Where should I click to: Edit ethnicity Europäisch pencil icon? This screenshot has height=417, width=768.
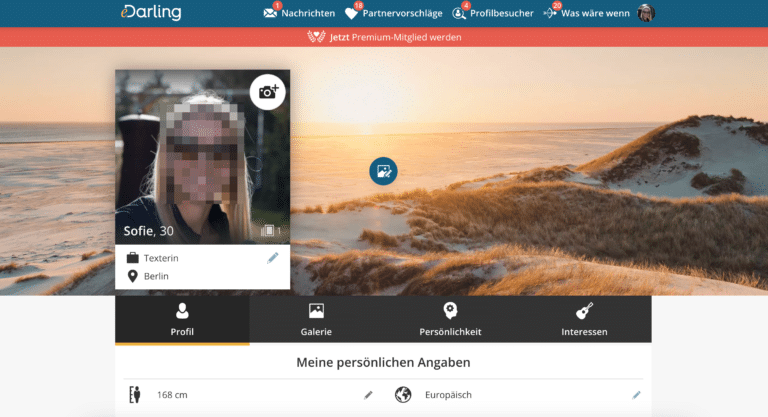pyautogui.click(x=636, y=395)
